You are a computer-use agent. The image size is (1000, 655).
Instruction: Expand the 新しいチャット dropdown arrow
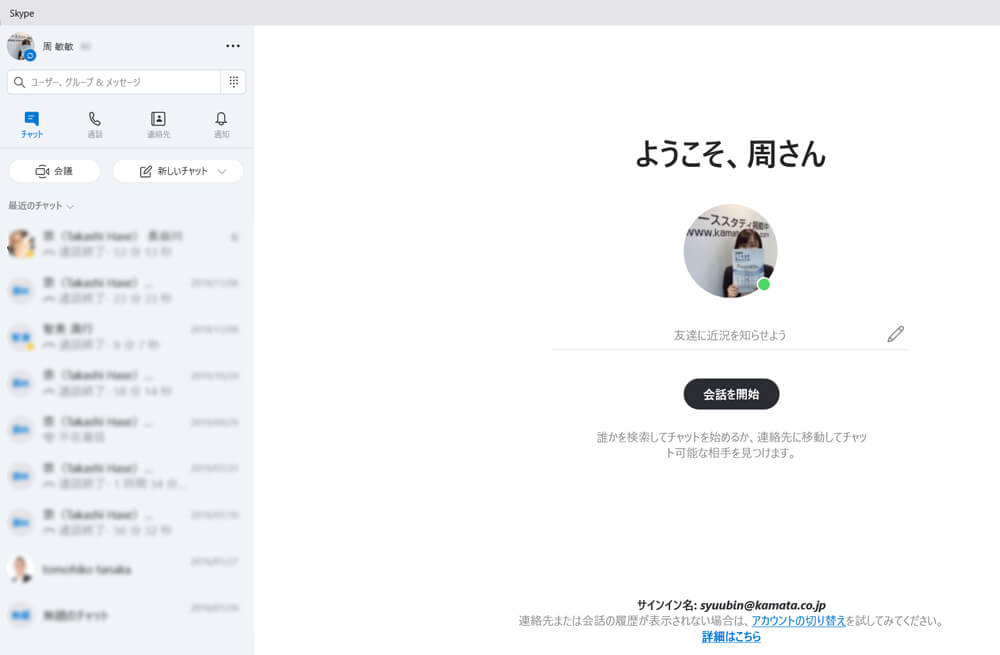tap(224, 170)
